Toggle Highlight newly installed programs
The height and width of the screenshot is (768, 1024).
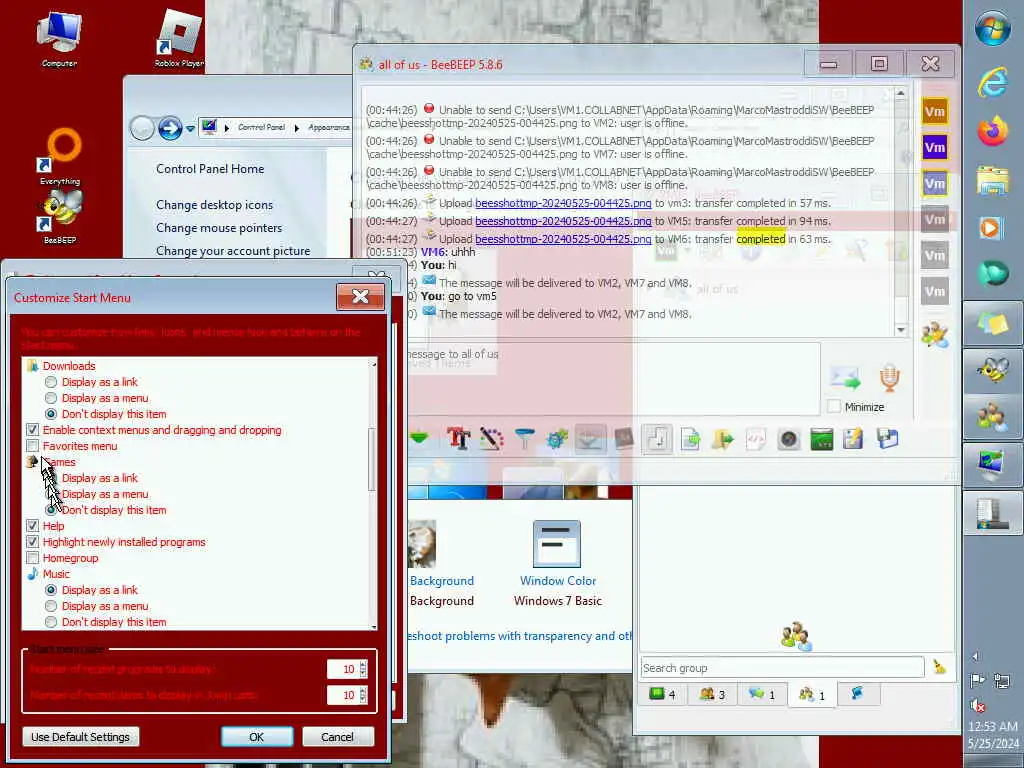[33, 541]
